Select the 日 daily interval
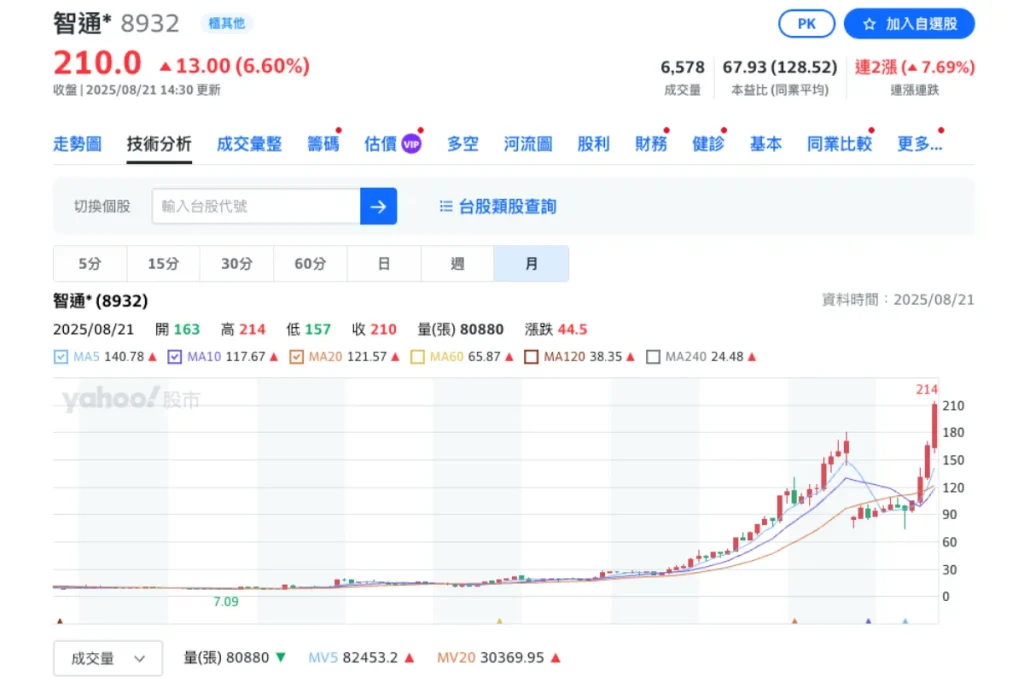The height and width of the screenshot is (683, 1024). click(384, 264)
